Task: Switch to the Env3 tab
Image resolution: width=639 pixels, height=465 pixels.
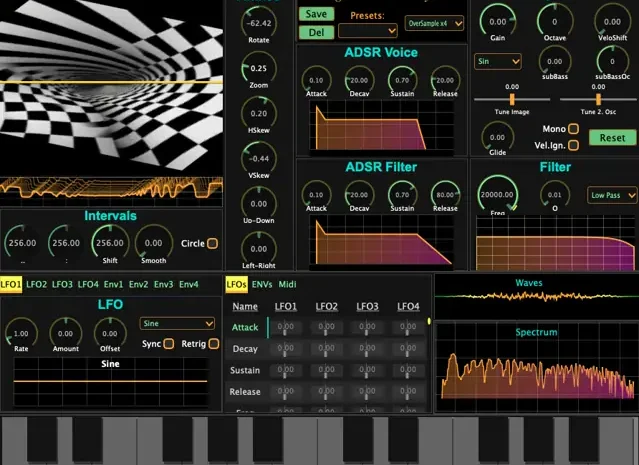Action: click(163, 284)
